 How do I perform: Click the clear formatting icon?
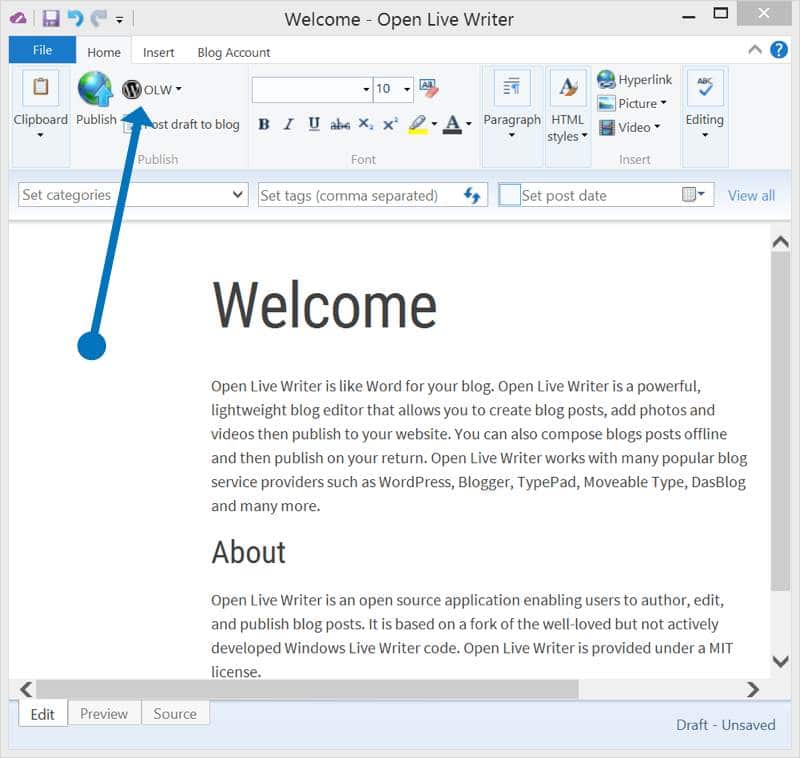[x=429, y=89]
